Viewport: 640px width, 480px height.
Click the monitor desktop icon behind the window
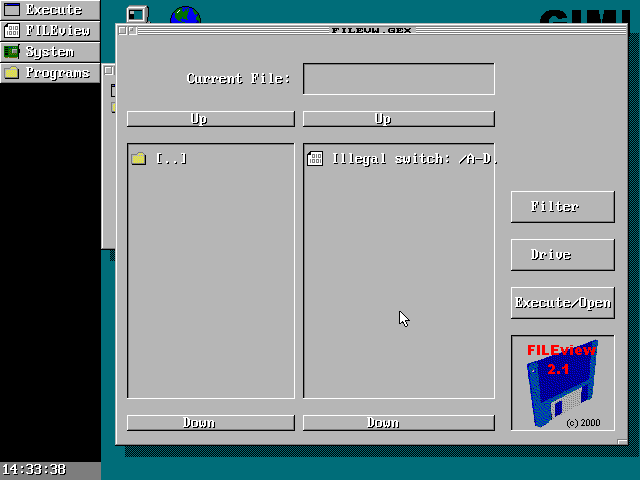pyautogui.click(x=137, y=13)
